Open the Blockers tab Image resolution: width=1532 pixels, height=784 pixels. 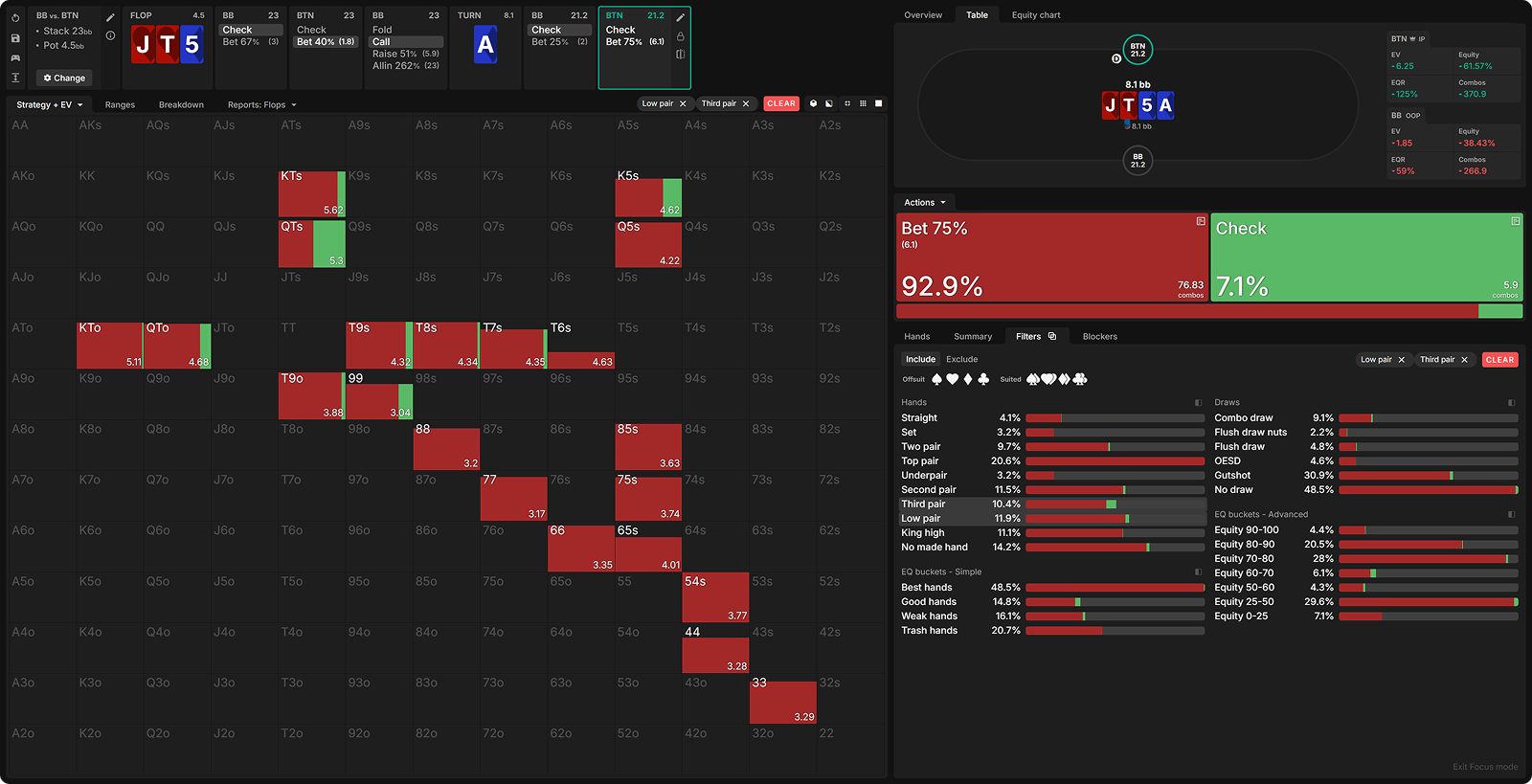[1099, 337]
